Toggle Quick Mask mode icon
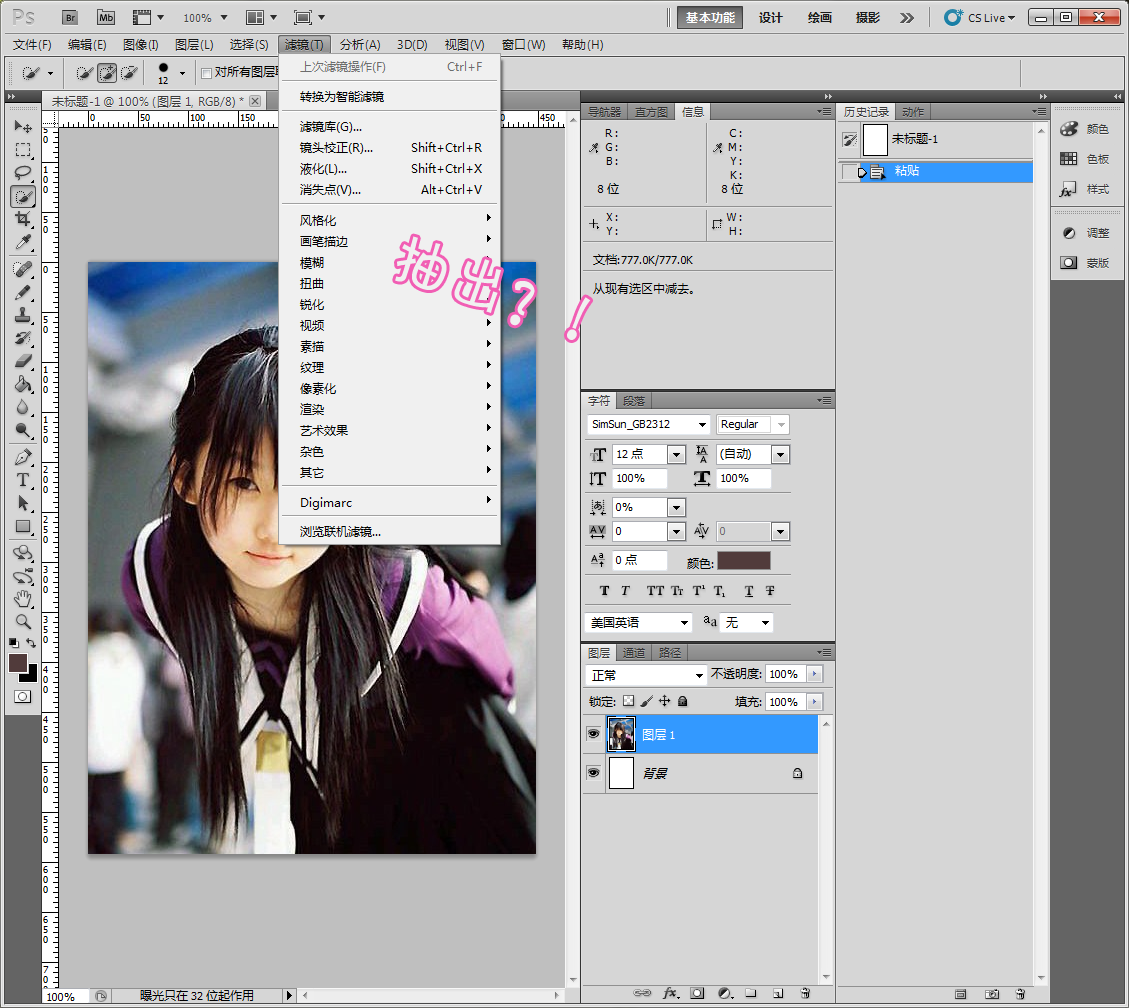 tap(23, 696)
